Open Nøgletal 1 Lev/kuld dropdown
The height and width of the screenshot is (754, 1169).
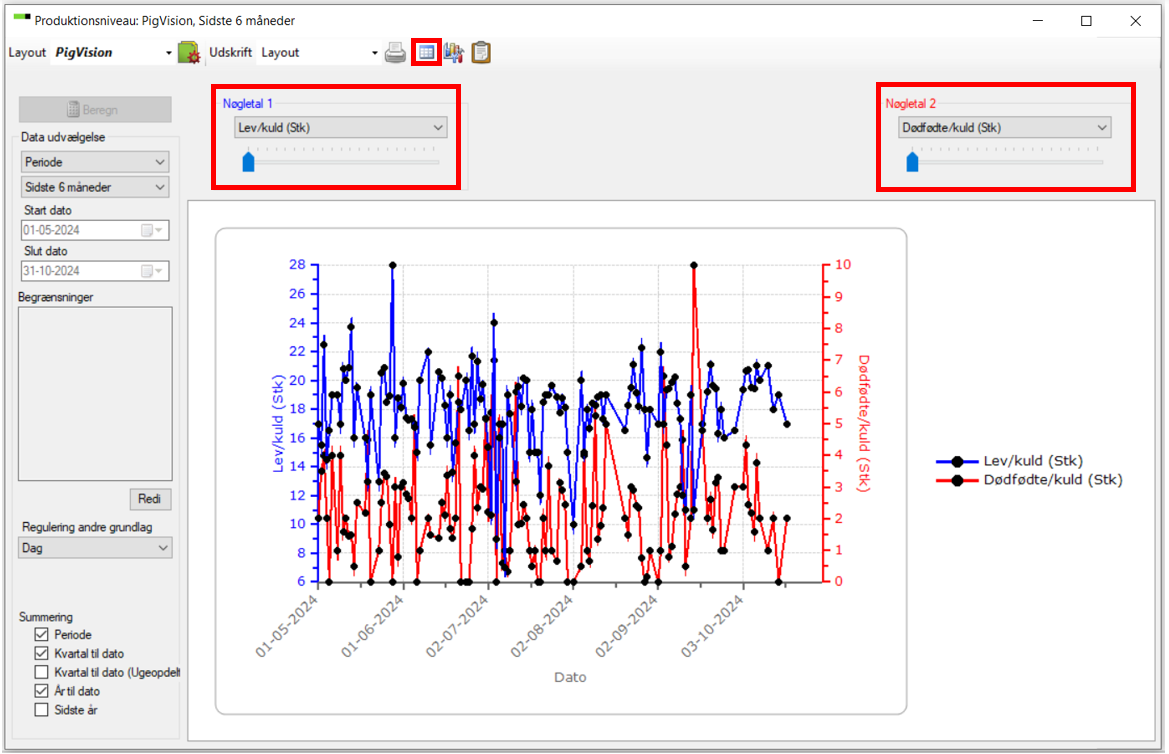point(341,128)
